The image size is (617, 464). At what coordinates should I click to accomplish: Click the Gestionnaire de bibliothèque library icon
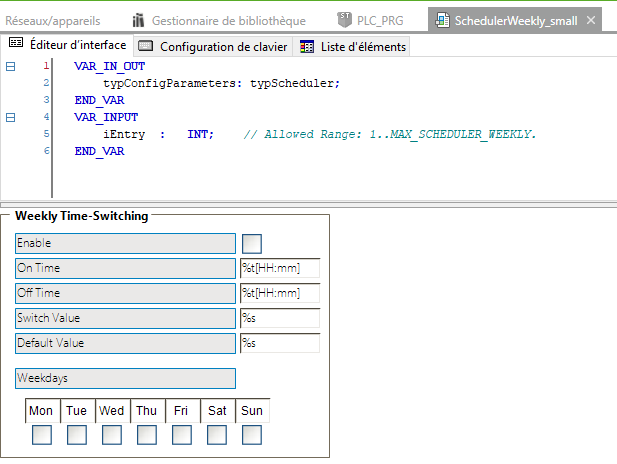[139, 20]
